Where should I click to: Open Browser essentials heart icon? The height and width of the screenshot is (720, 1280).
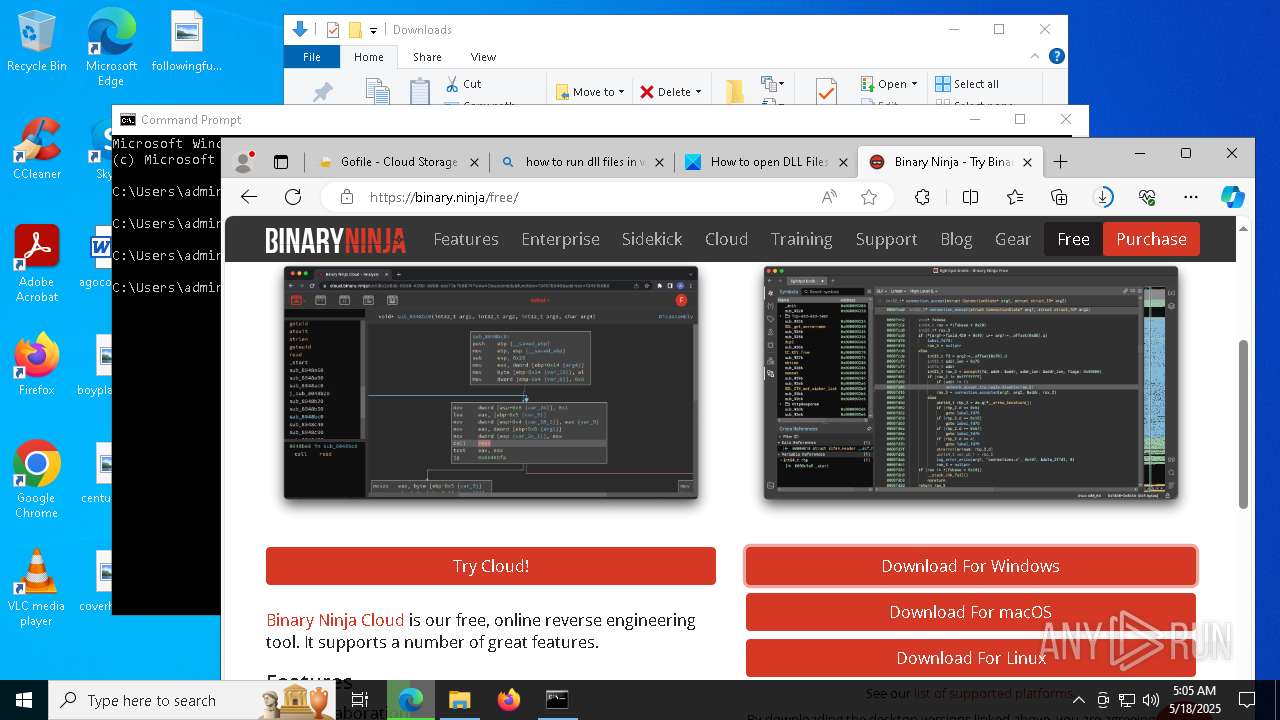(1147, 197)
